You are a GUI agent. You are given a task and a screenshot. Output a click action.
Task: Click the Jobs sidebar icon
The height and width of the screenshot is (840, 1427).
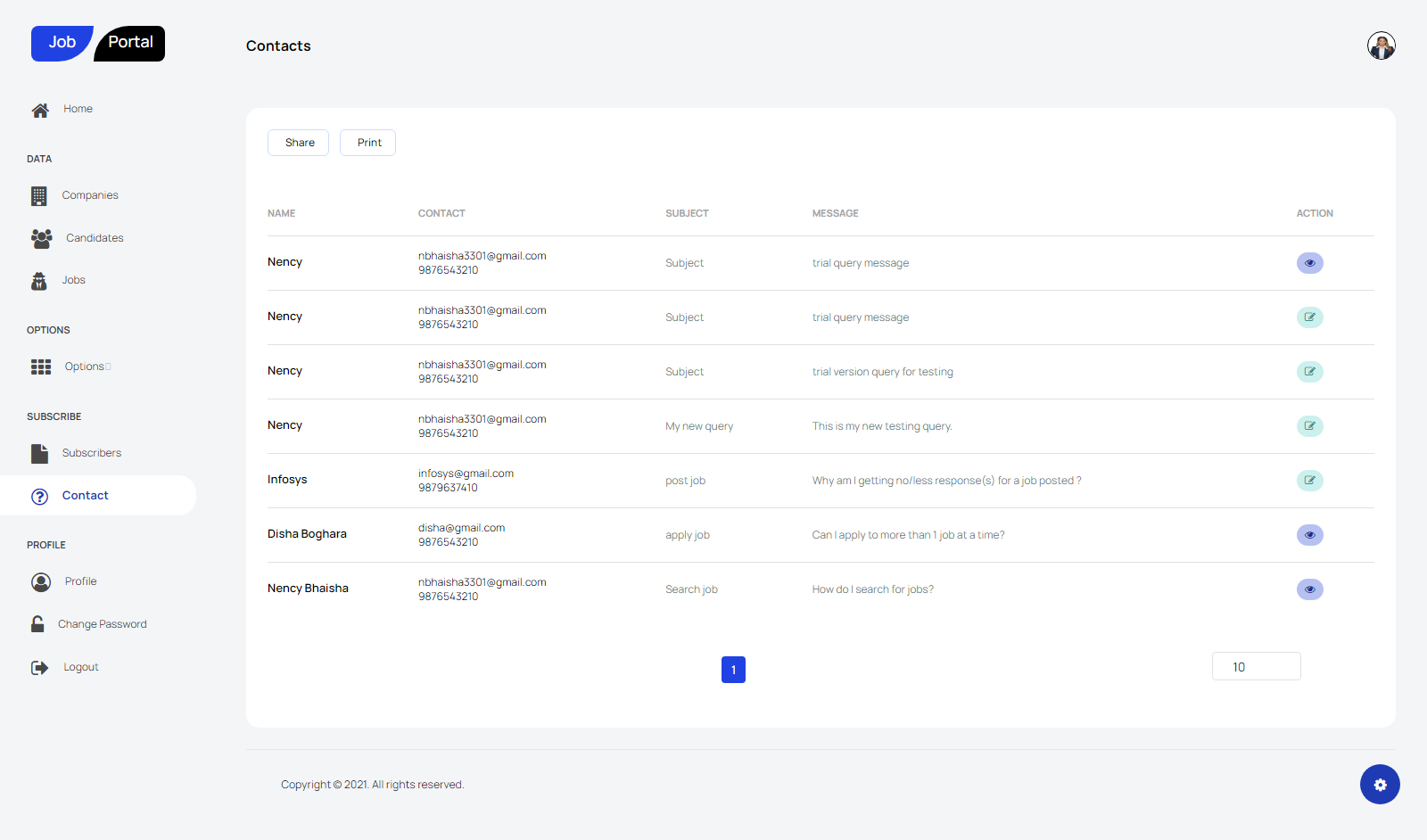click(x=39, y=281)
